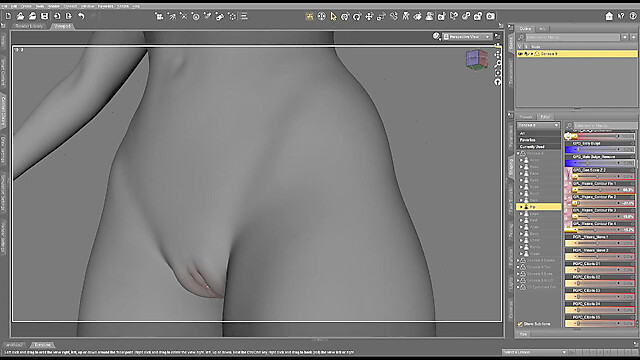
Task: Click the GPD_Belly Bulge slider
Action: pos(600,149)
